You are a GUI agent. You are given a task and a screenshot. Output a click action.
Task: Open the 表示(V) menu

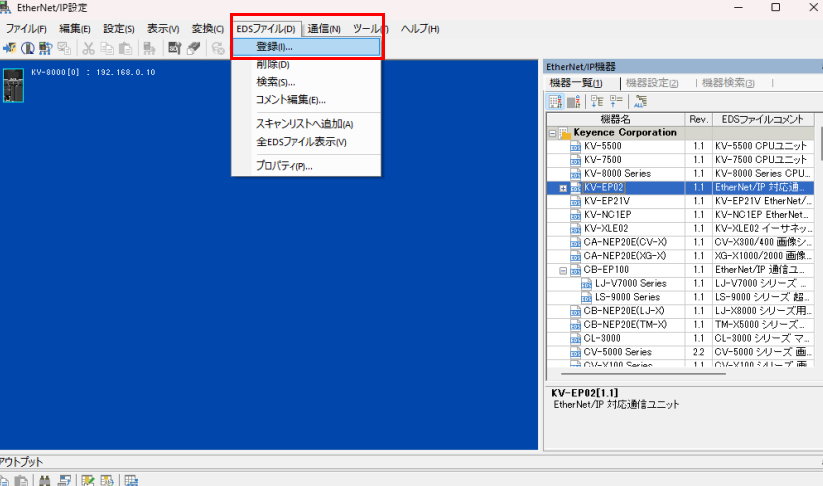coord(163,29)
